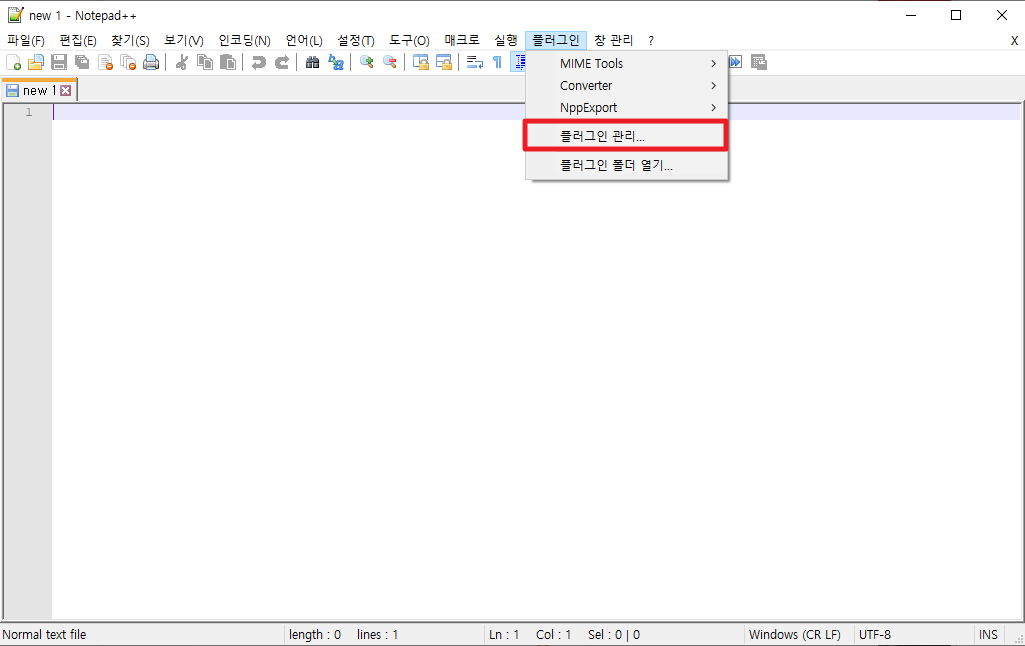Click Normal text file in status bar
Viewport: 1025px width, 646px height.
tap(44, 634)
